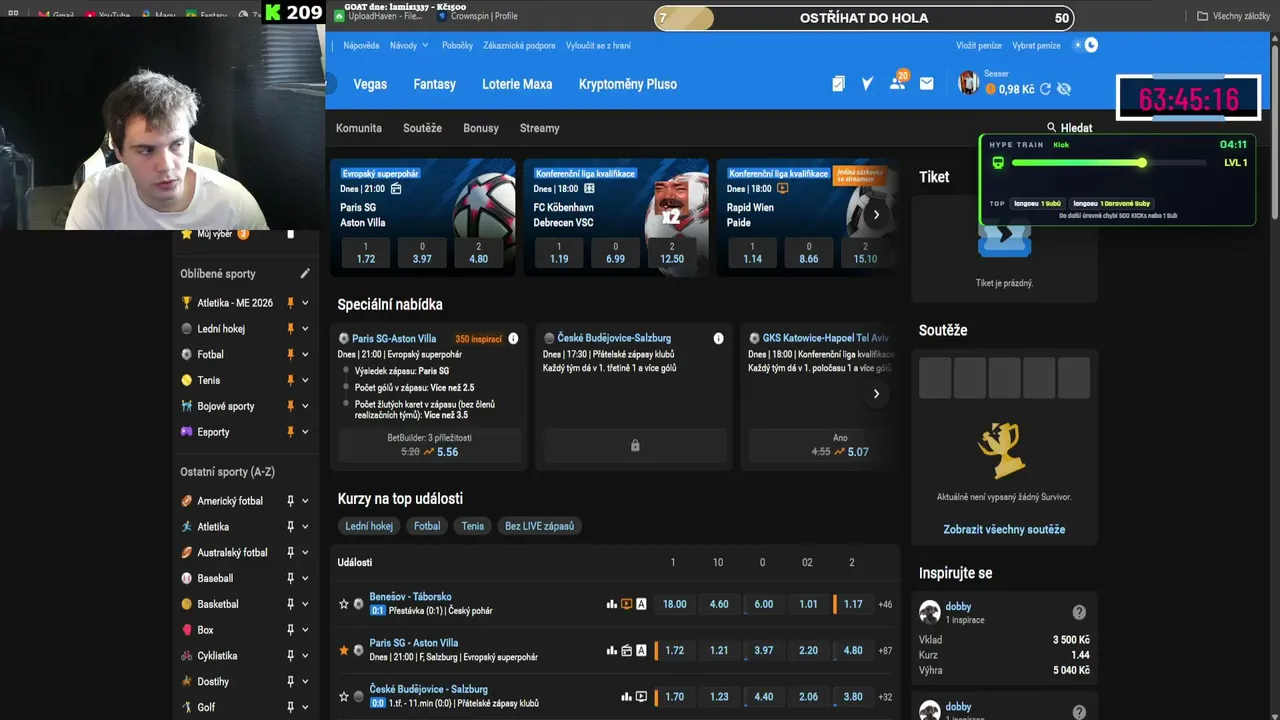Open the Golf sport icon in sidebar

coord(187,707)
